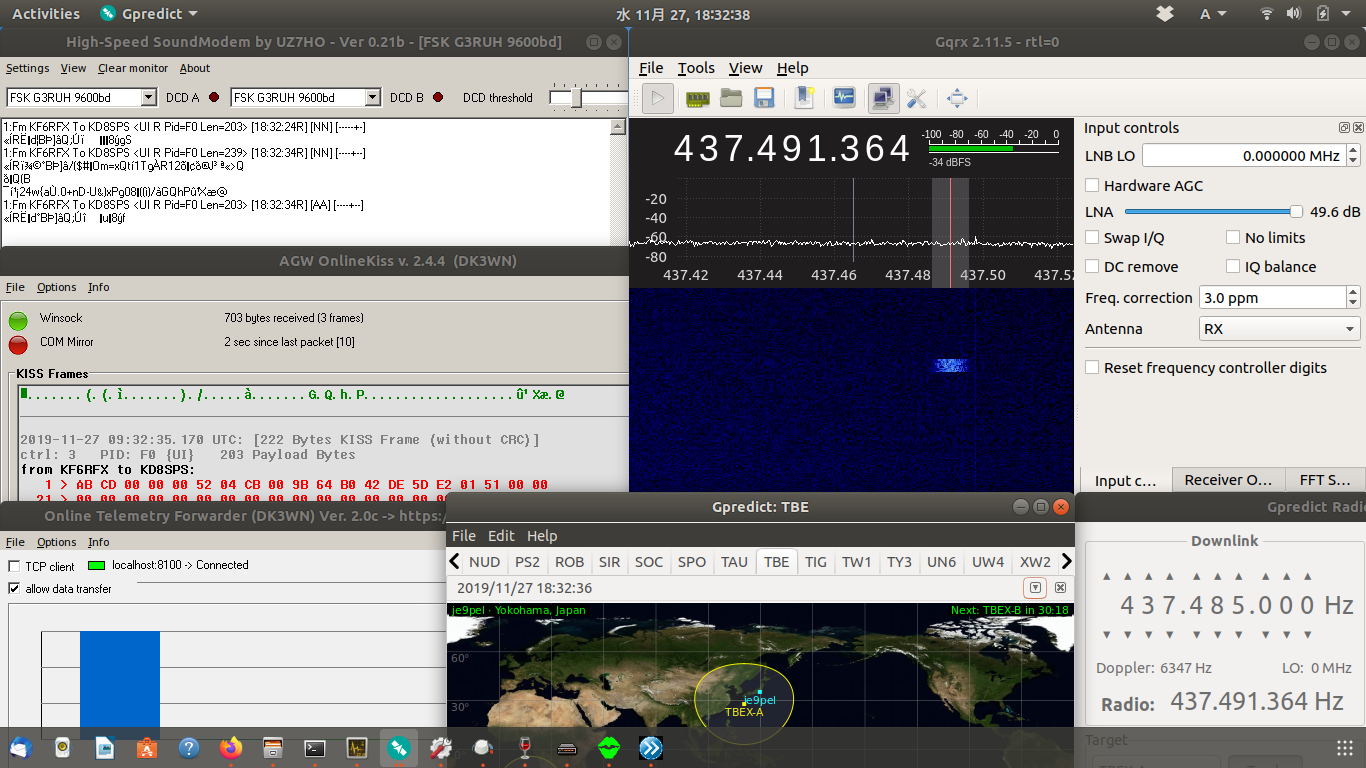This screenshot has height=768, width=1366.
Task: Open the Antenna RX dropdown
Action: click(1279, 329)
